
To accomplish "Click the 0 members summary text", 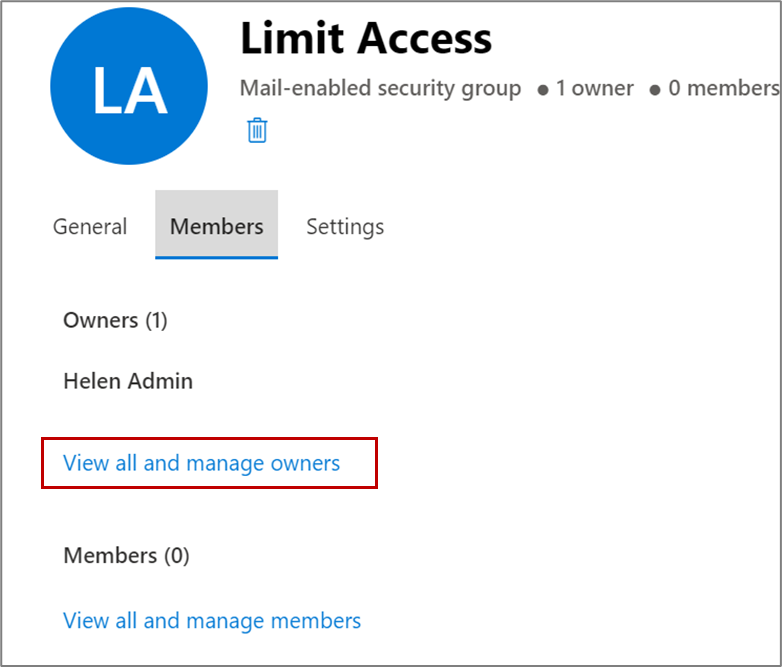I will click(723, 89).
